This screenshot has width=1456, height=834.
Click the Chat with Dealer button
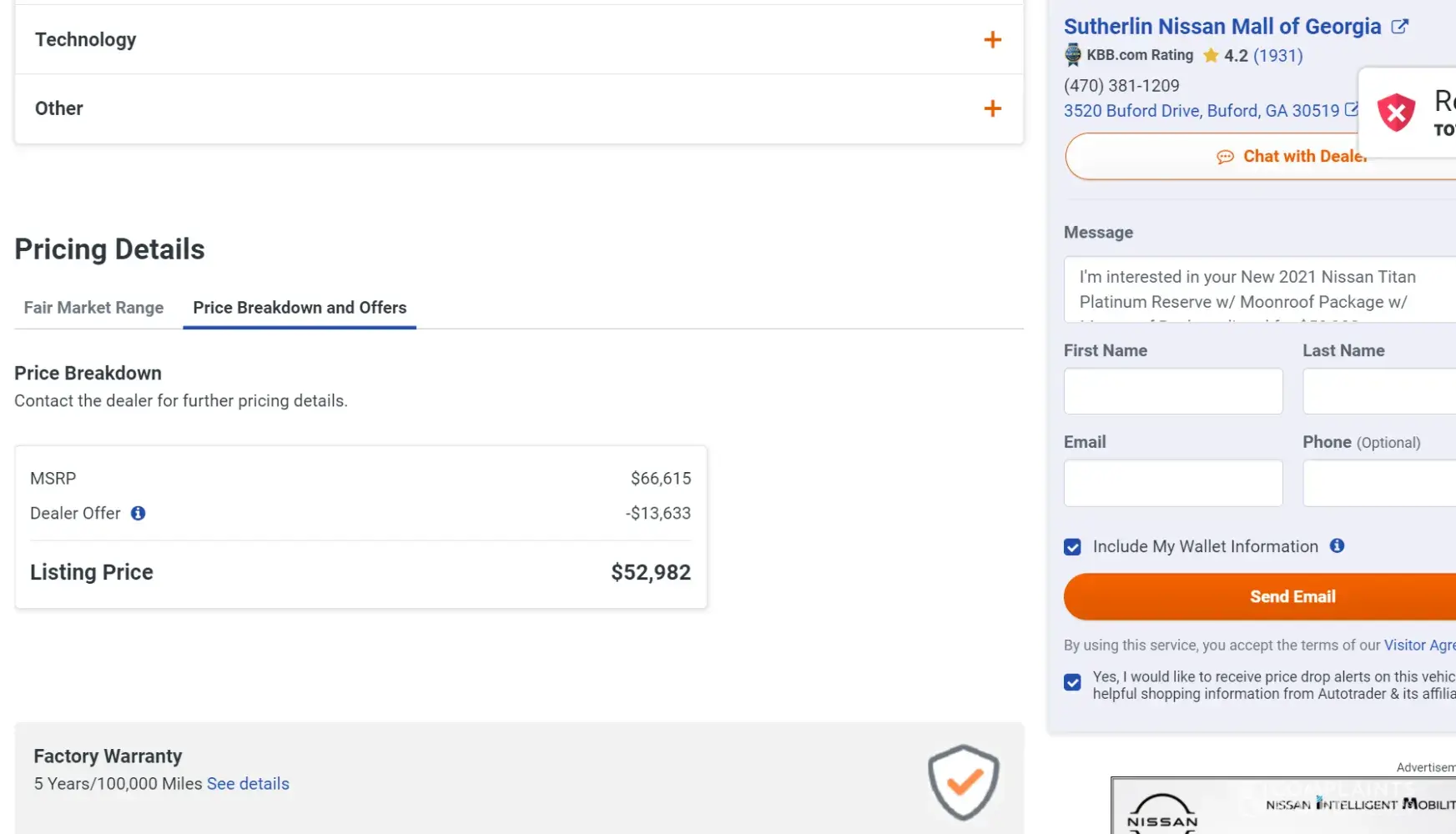click(1292, 157)
